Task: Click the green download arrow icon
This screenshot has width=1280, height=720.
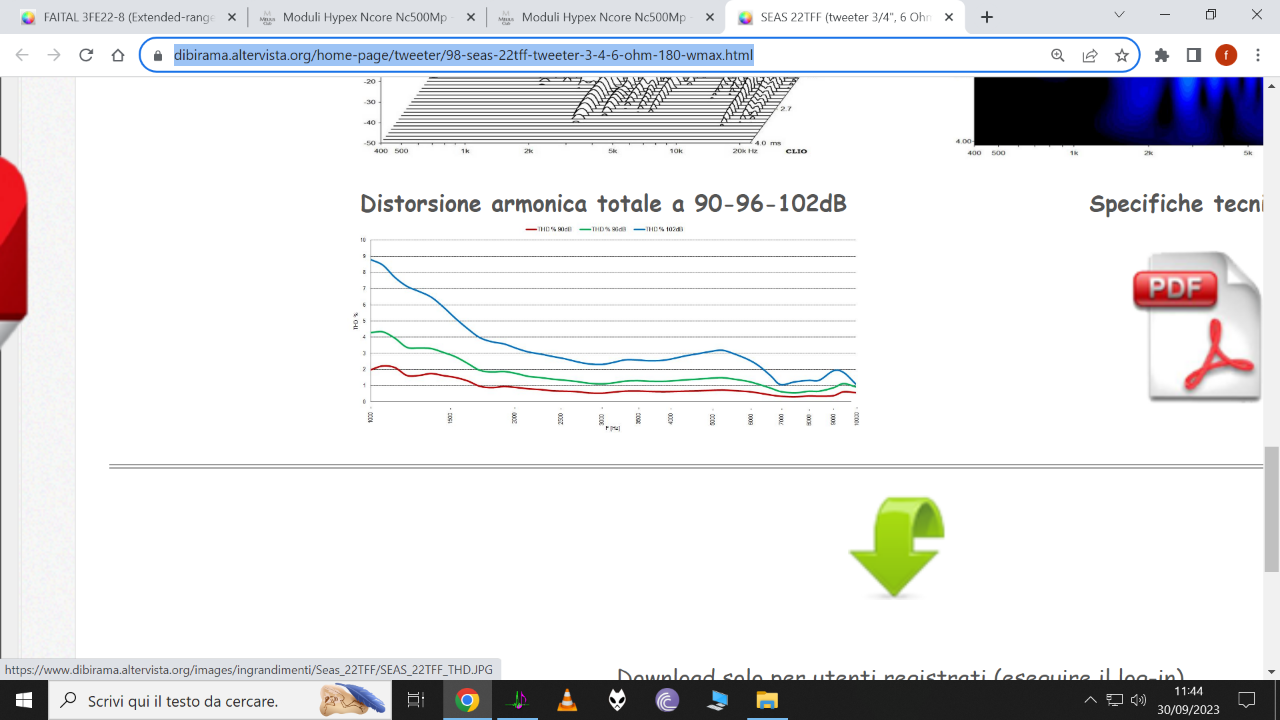Action: click(896, 547)
